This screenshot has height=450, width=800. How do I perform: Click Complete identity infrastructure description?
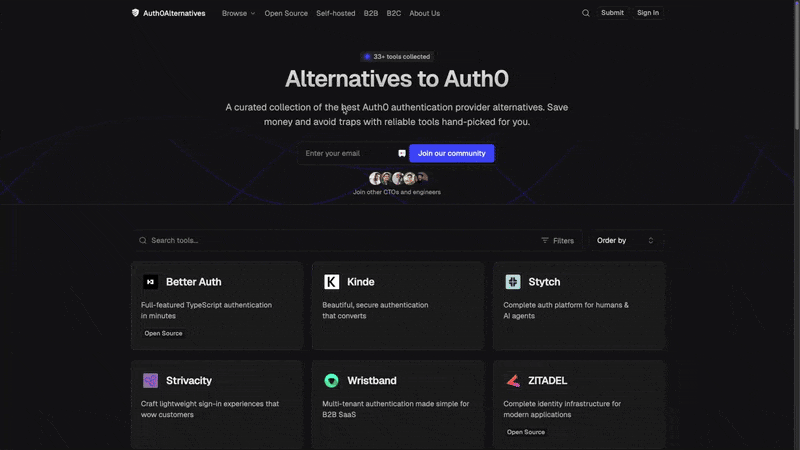point(562,409)
